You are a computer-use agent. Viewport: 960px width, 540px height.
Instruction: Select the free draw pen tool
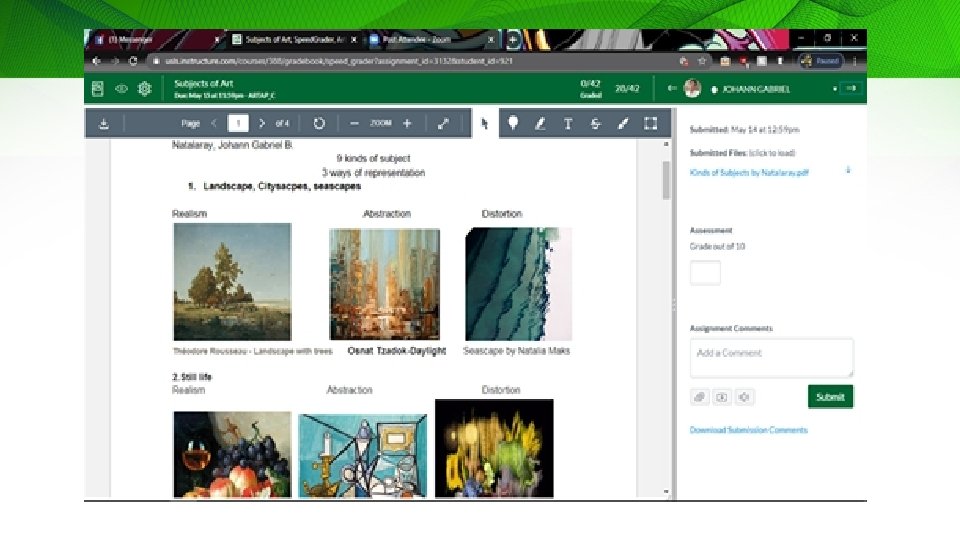pyautogui.click(x=623, y=124)
